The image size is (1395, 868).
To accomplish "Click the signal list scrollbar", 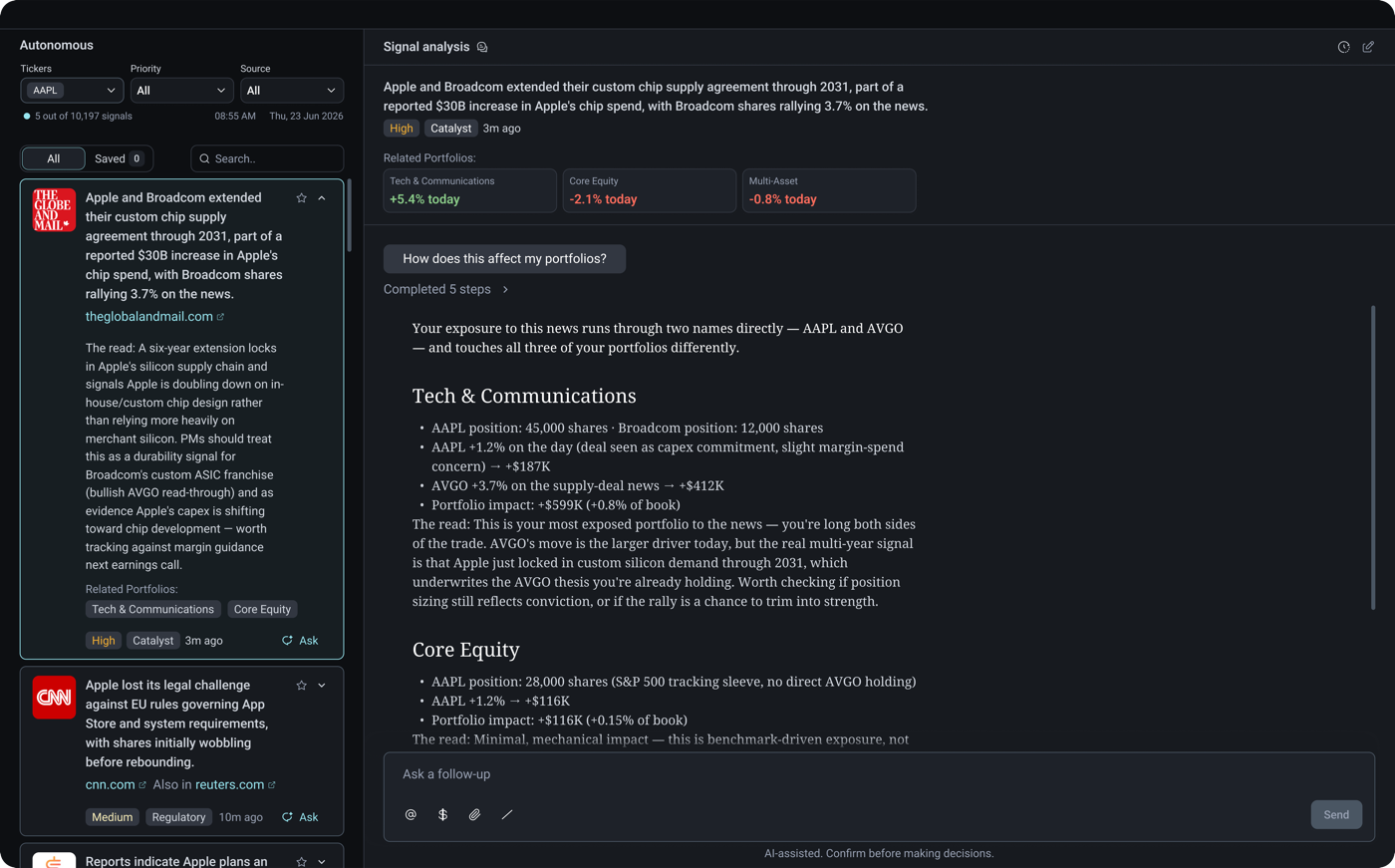I will (349, 215).
